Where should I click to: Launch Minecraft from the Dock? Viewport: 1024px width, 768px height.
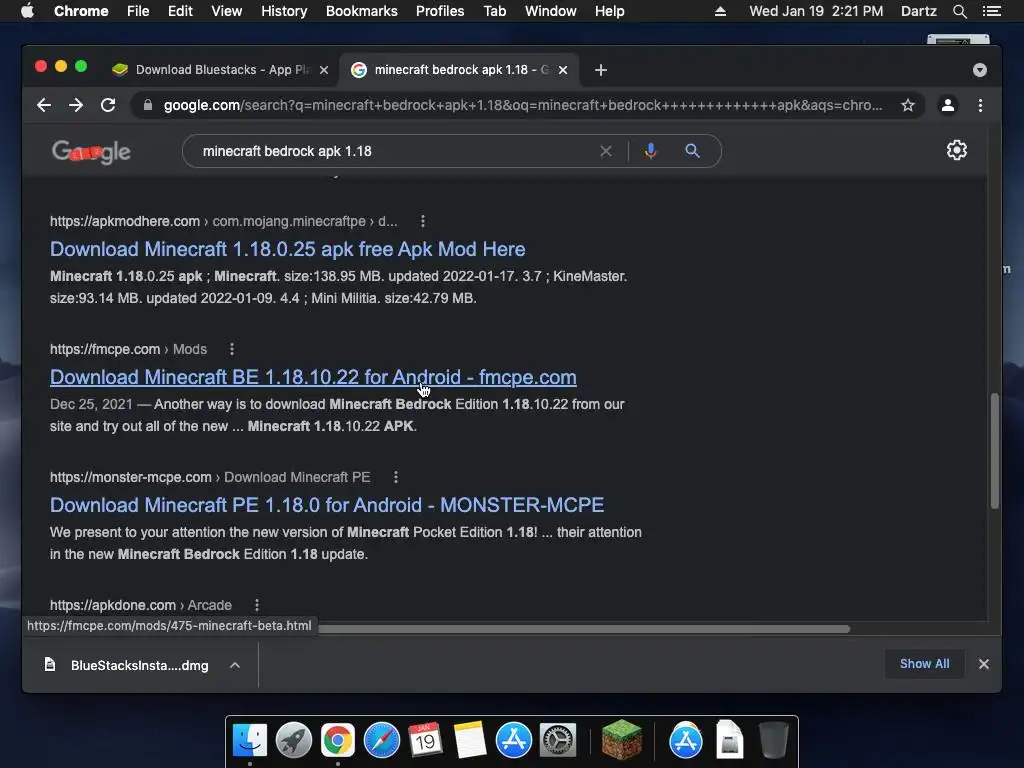pyautogui.click(x=622, y=739)
